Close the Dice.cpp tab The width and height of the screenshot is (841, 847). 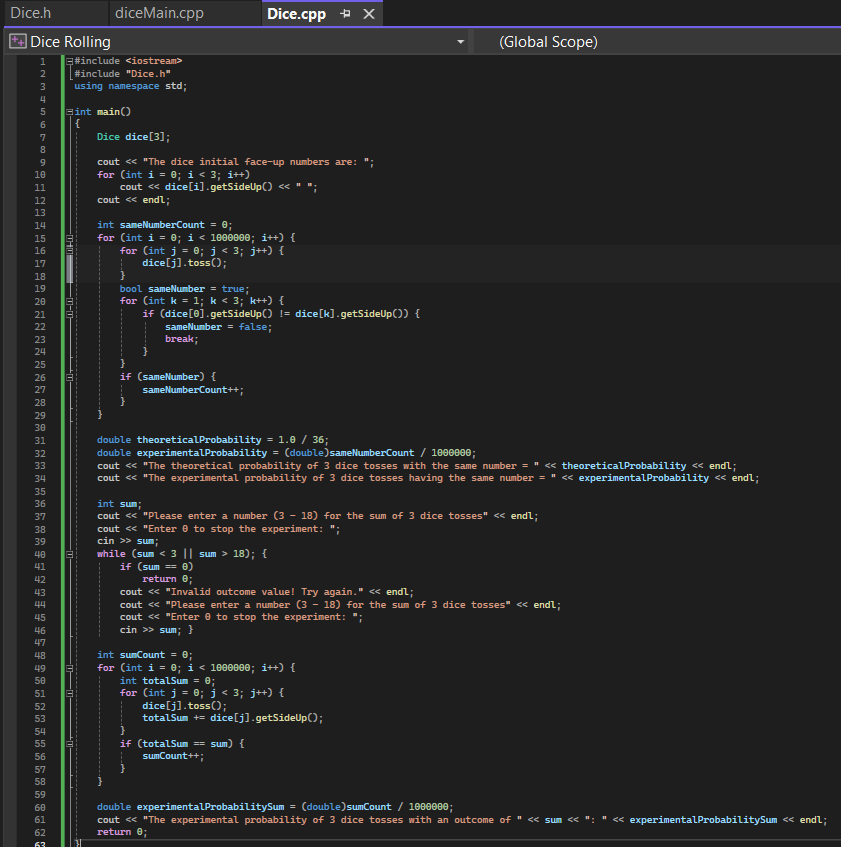[369, 14]
